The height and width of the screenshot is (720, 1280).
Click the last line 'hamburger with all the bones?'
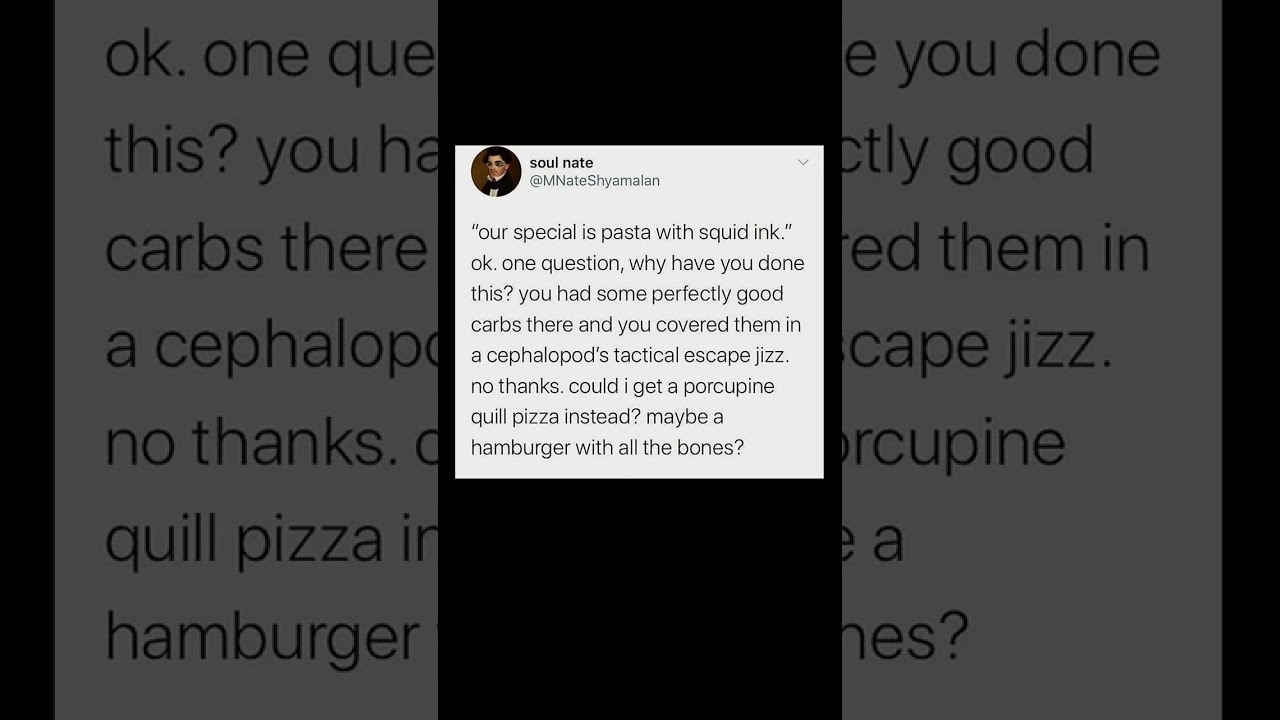[607, 448]
